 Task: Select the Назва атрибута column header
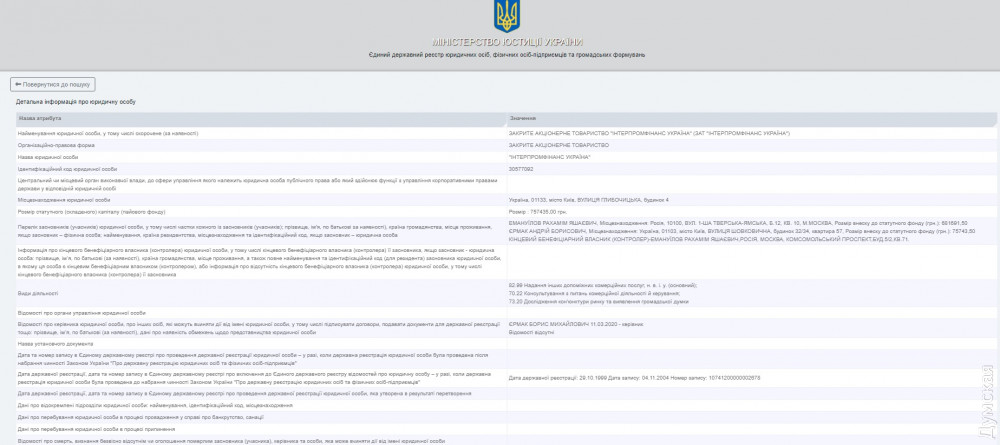click(40, 118)
